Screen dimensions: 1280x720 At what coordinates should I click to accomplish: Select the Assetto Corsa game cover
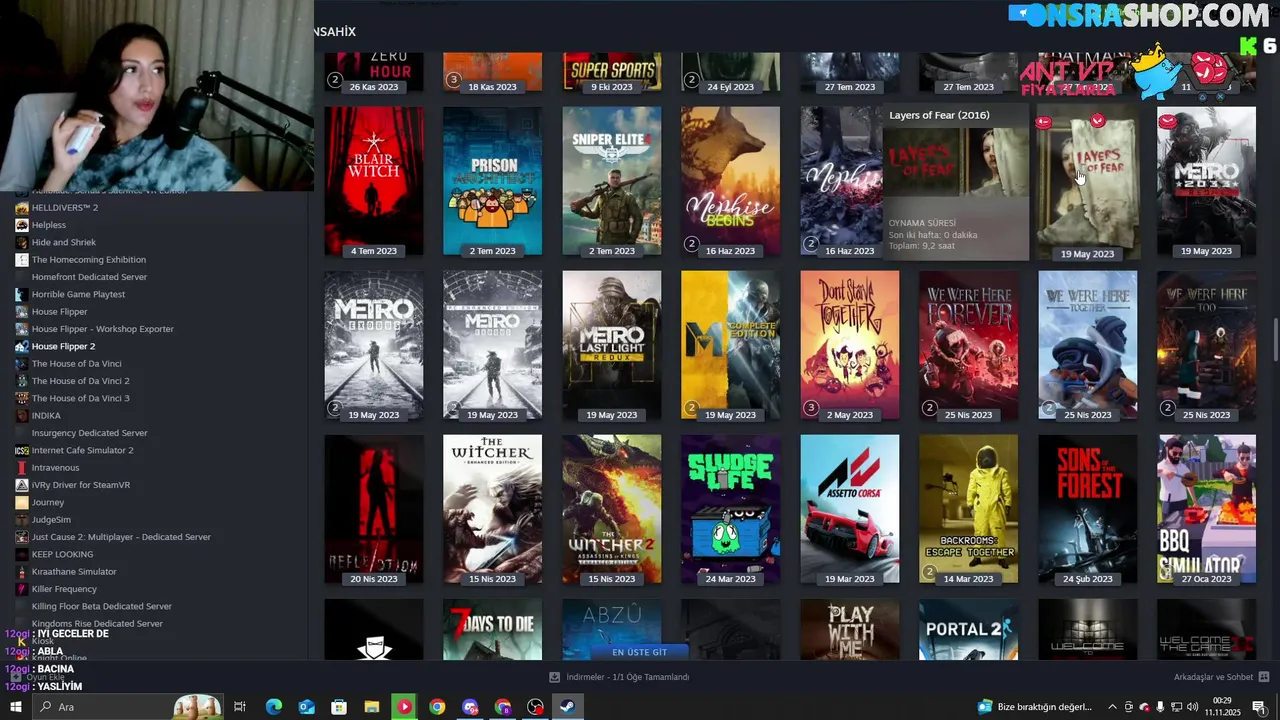click(x=849, y=509)
